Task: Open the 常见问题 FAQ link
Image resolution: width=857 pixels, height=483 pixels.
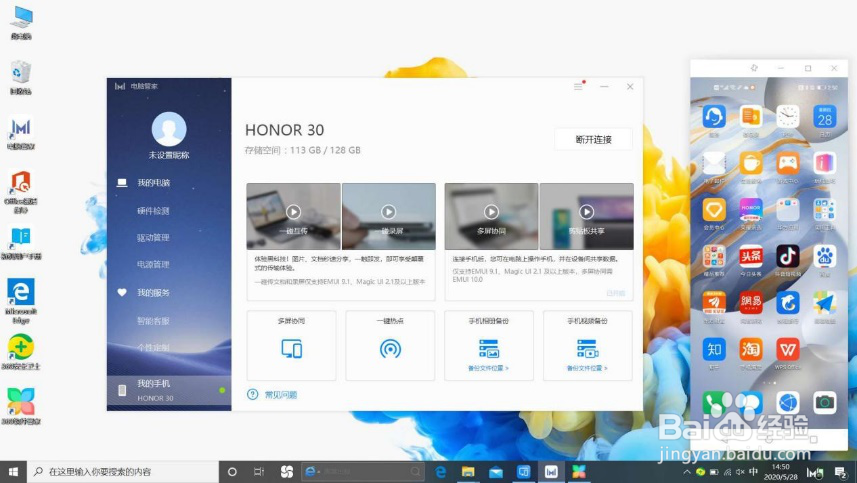Action: 281,394
